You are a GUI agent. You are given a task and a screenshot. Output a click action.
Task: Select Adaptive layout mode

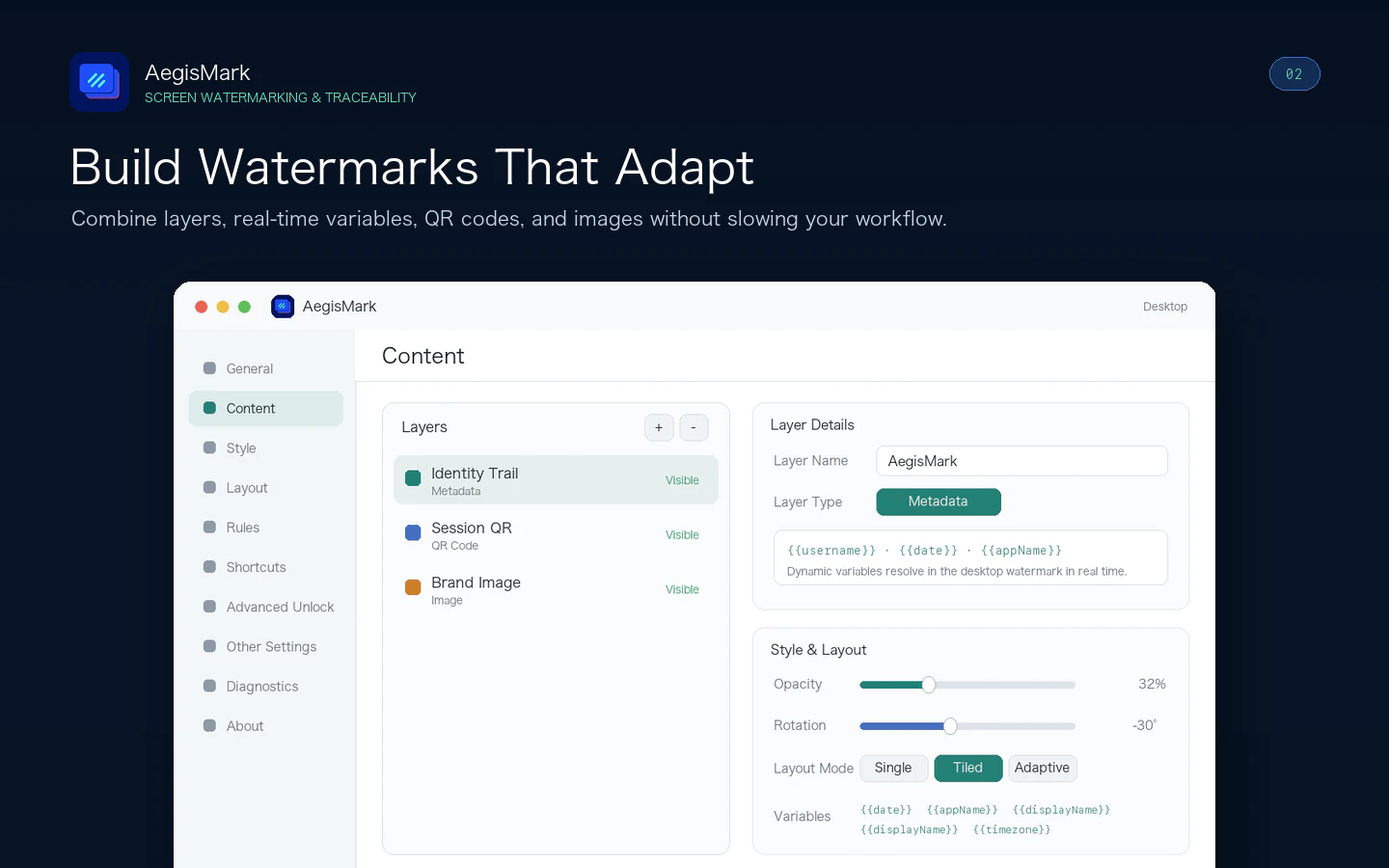[1042, 768]
